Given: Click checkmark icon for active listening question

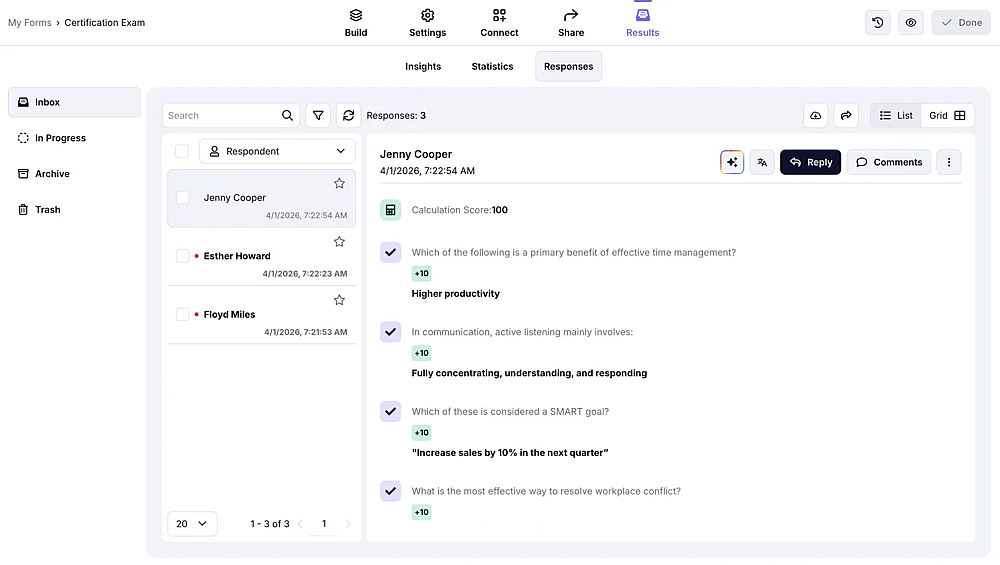Looking at the screenshot, I should [x=390, y=332].
